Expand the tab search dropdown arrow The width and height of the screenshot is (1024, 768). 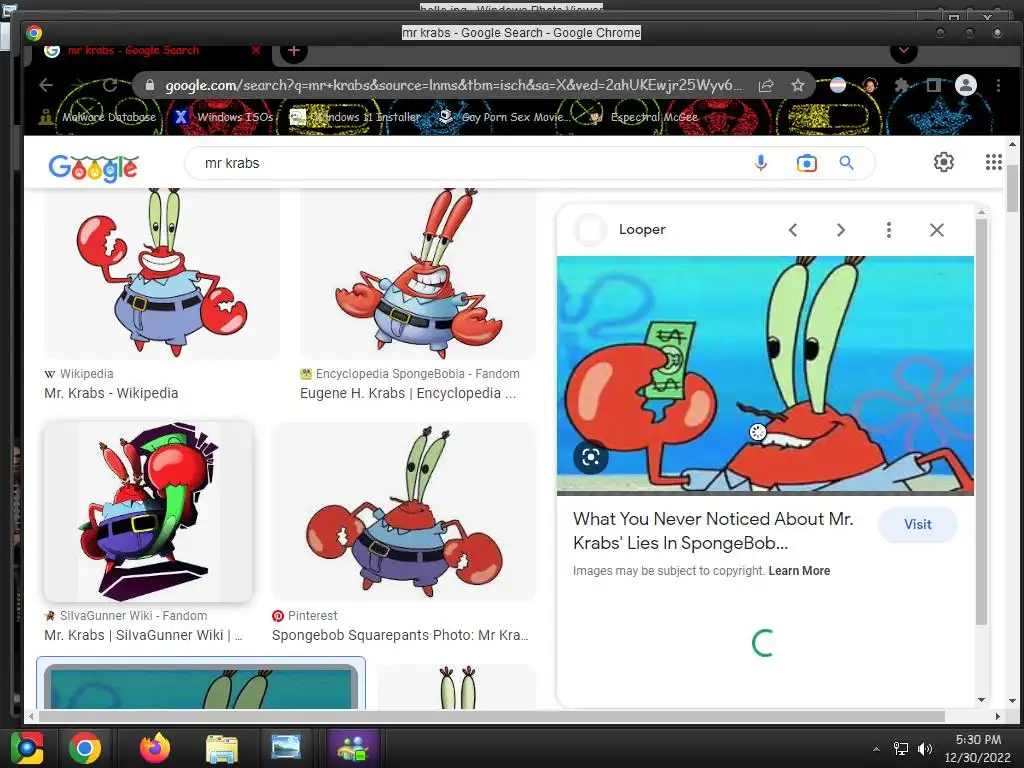904,51
